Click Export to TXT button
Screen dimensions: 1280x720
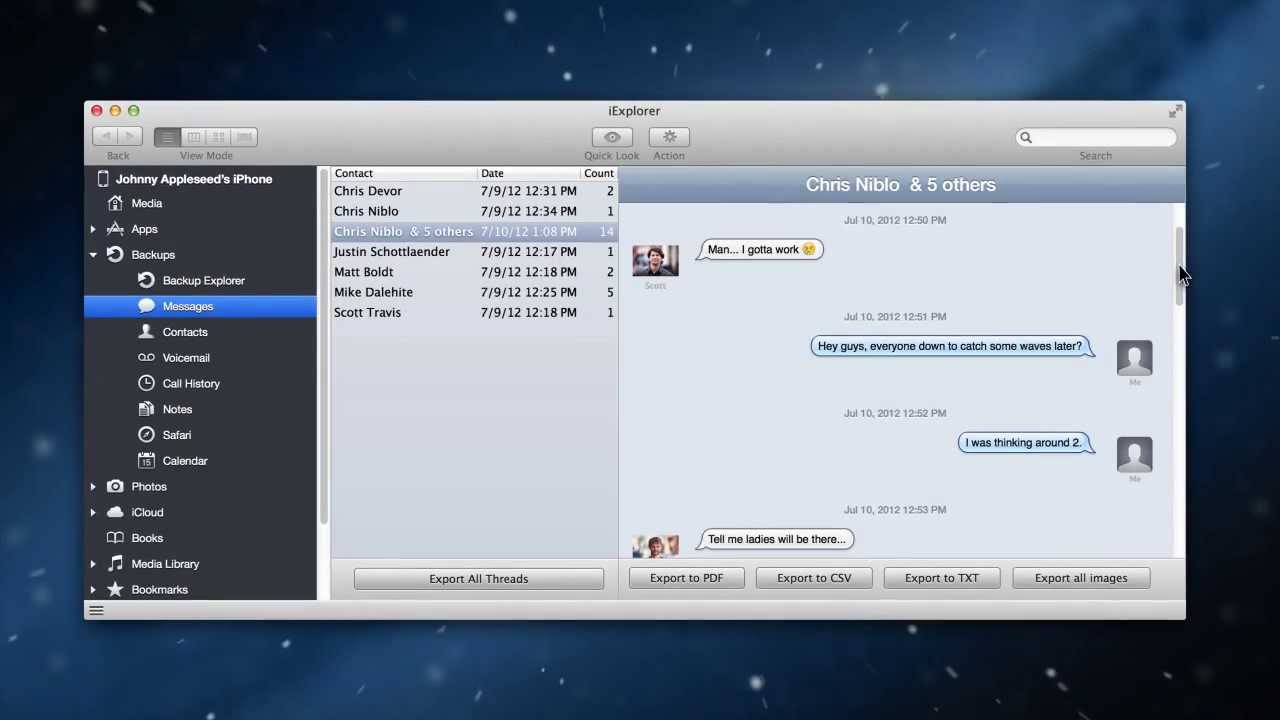942,578
